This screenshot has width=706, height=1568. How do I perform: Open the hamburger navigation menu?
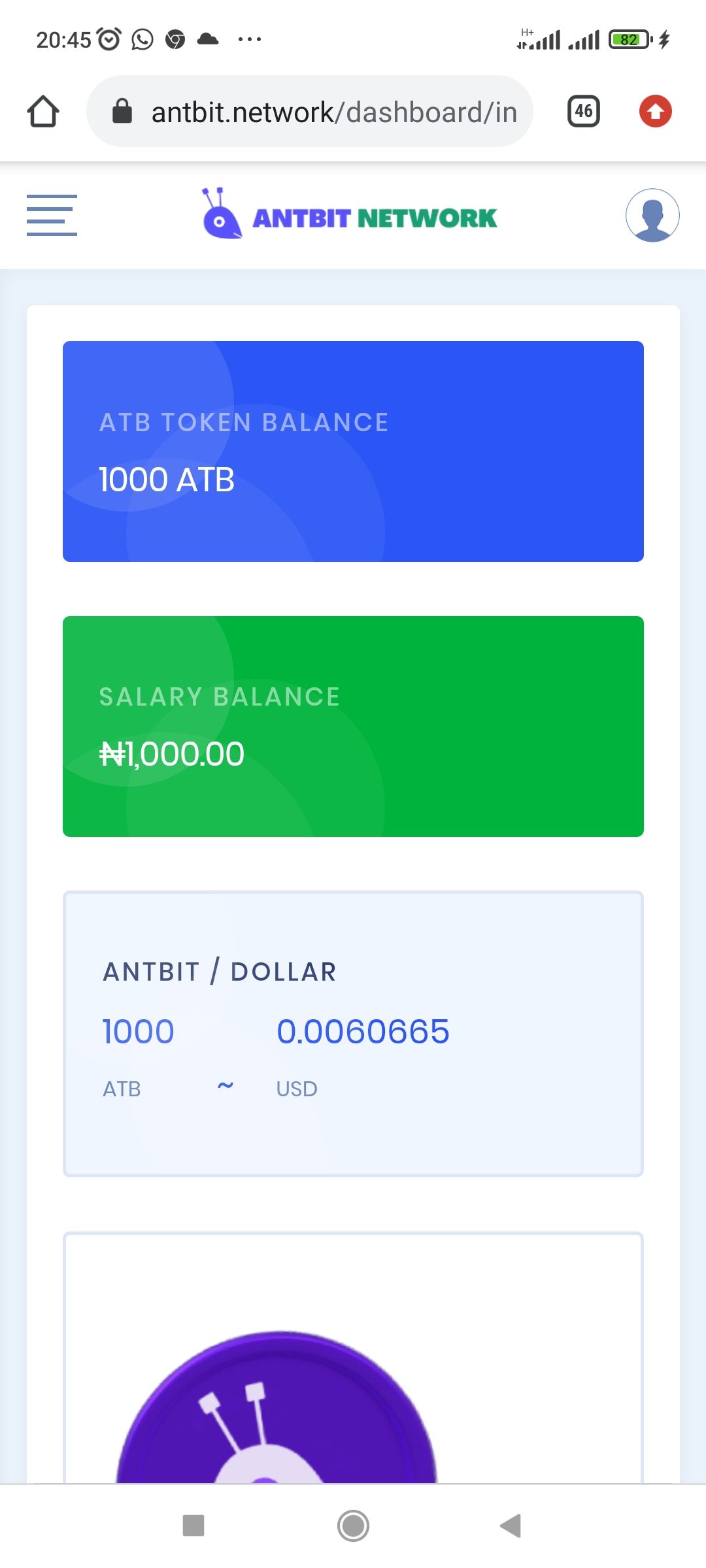(x=52, y=215)
